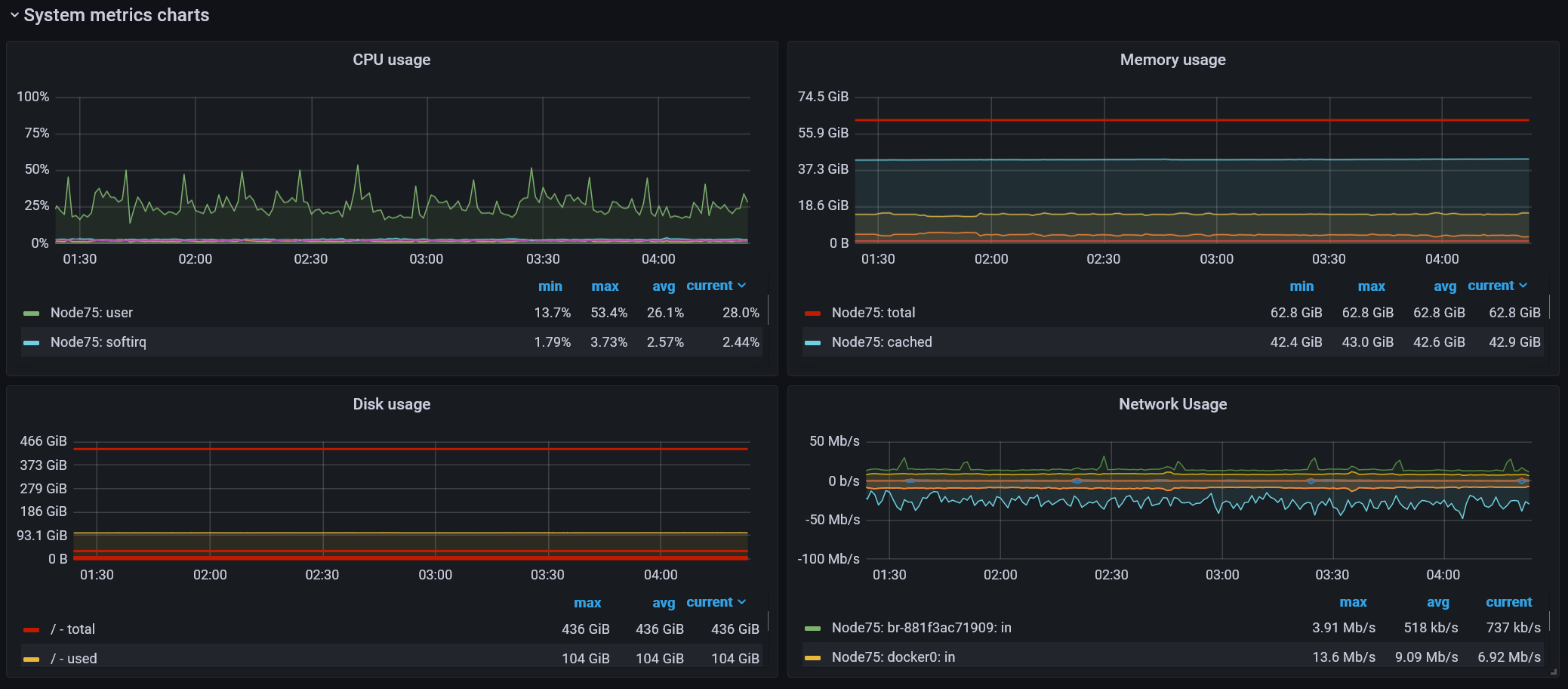
Task: Click the 74.5 GiB label on Memory axis
Action: click(823, 97)
